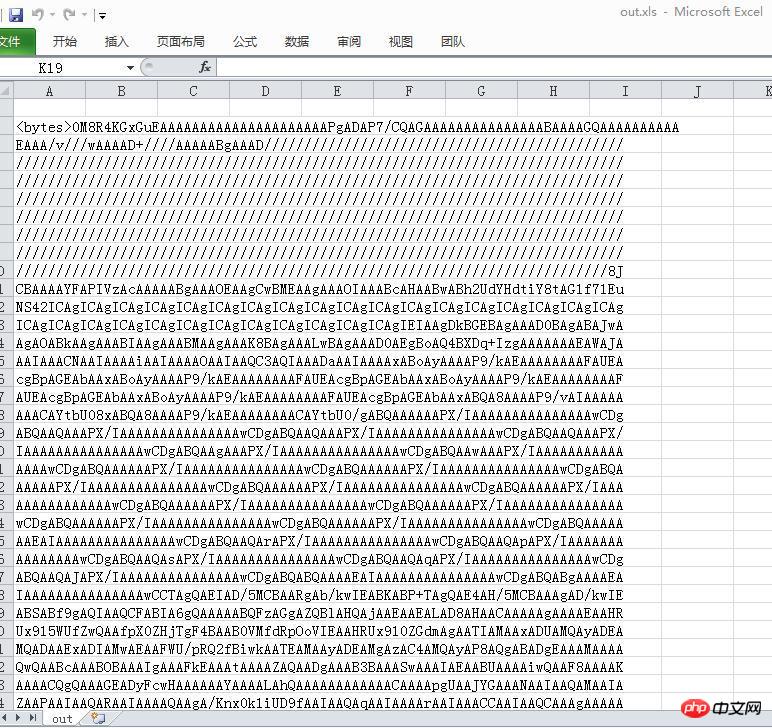Switch to the 视图 ribbon tab
The image size is (772, 728).
coord(401,42)
